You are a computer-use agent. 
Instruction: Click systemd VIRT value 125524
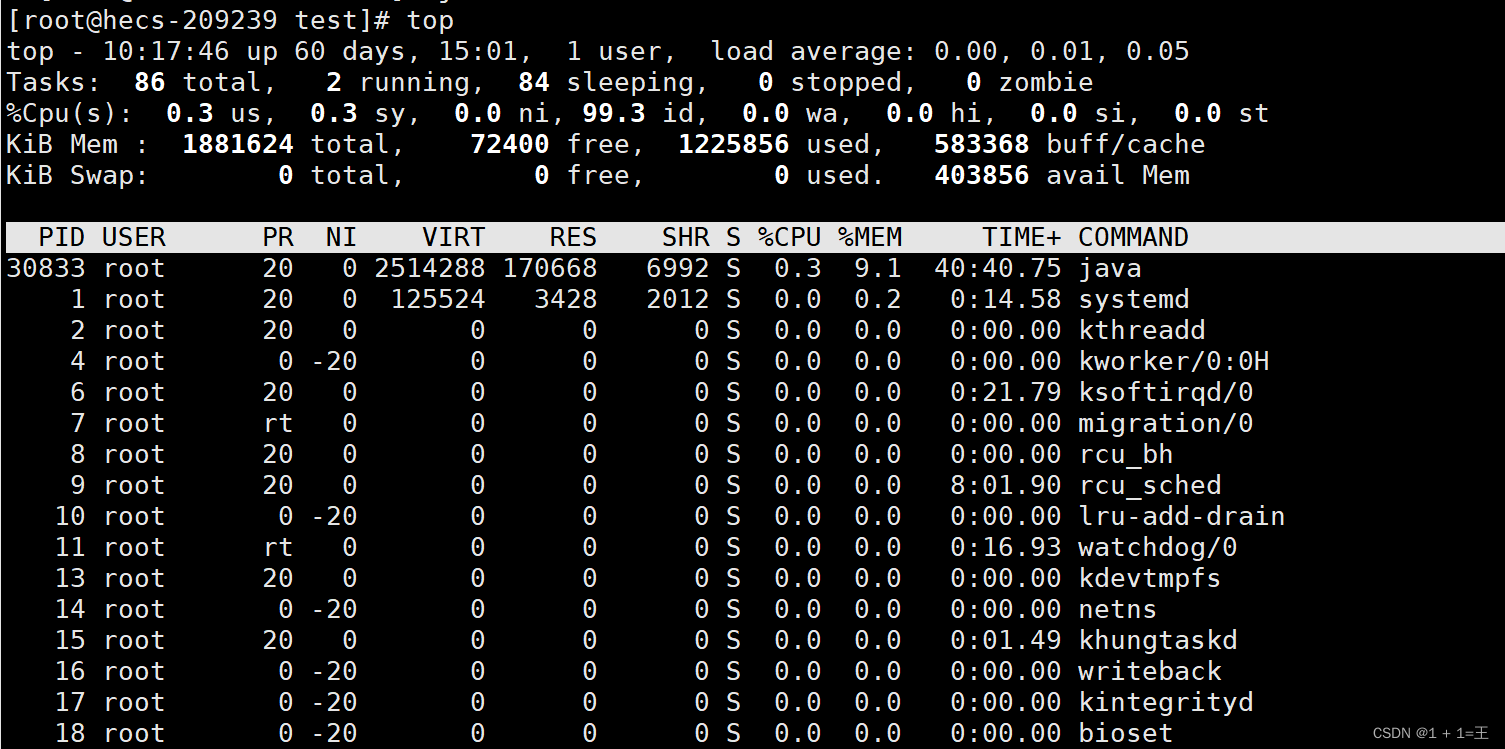[x=438, y=300]
